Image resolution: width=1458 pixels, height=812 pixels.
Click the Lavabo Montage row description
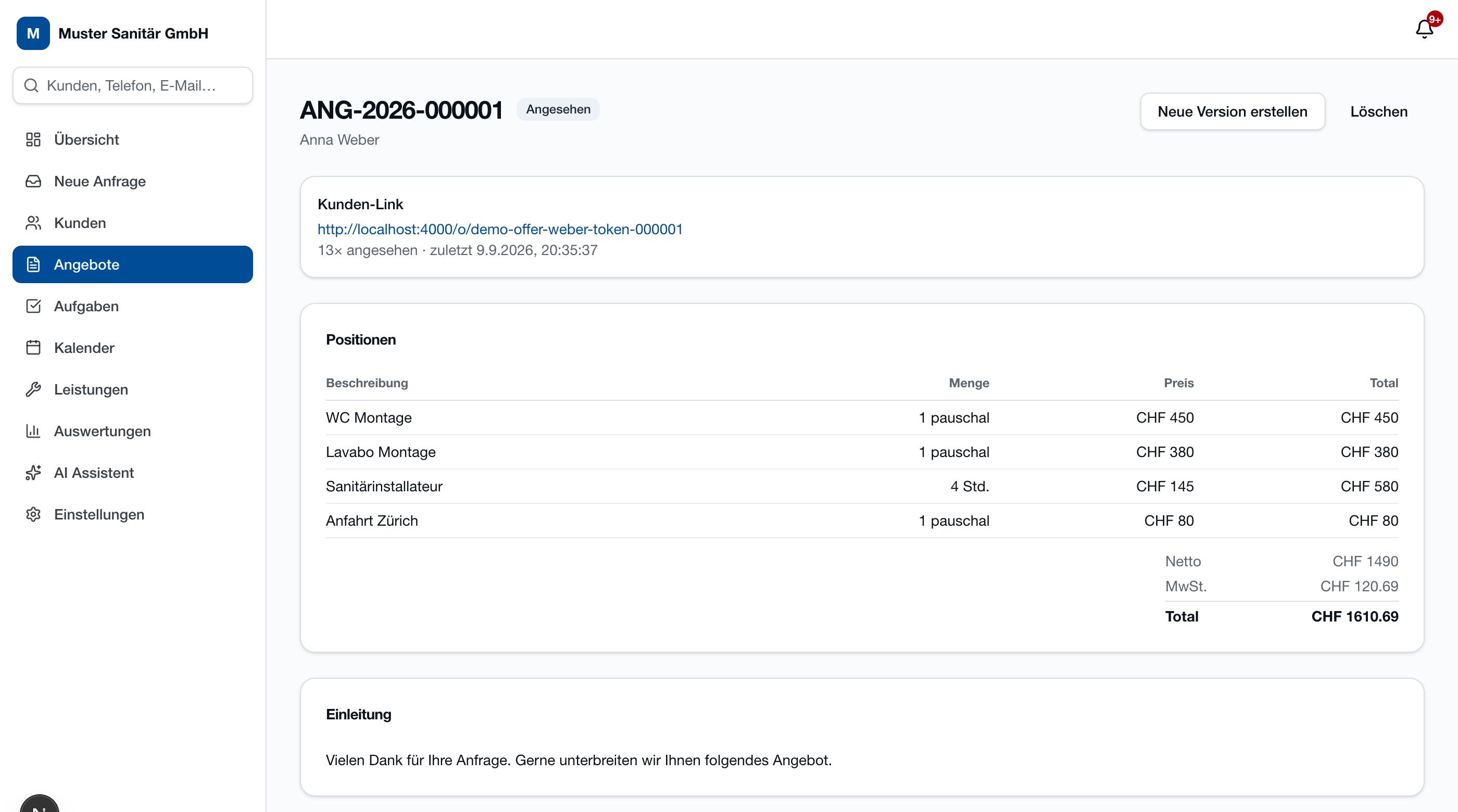coord(380,452)
